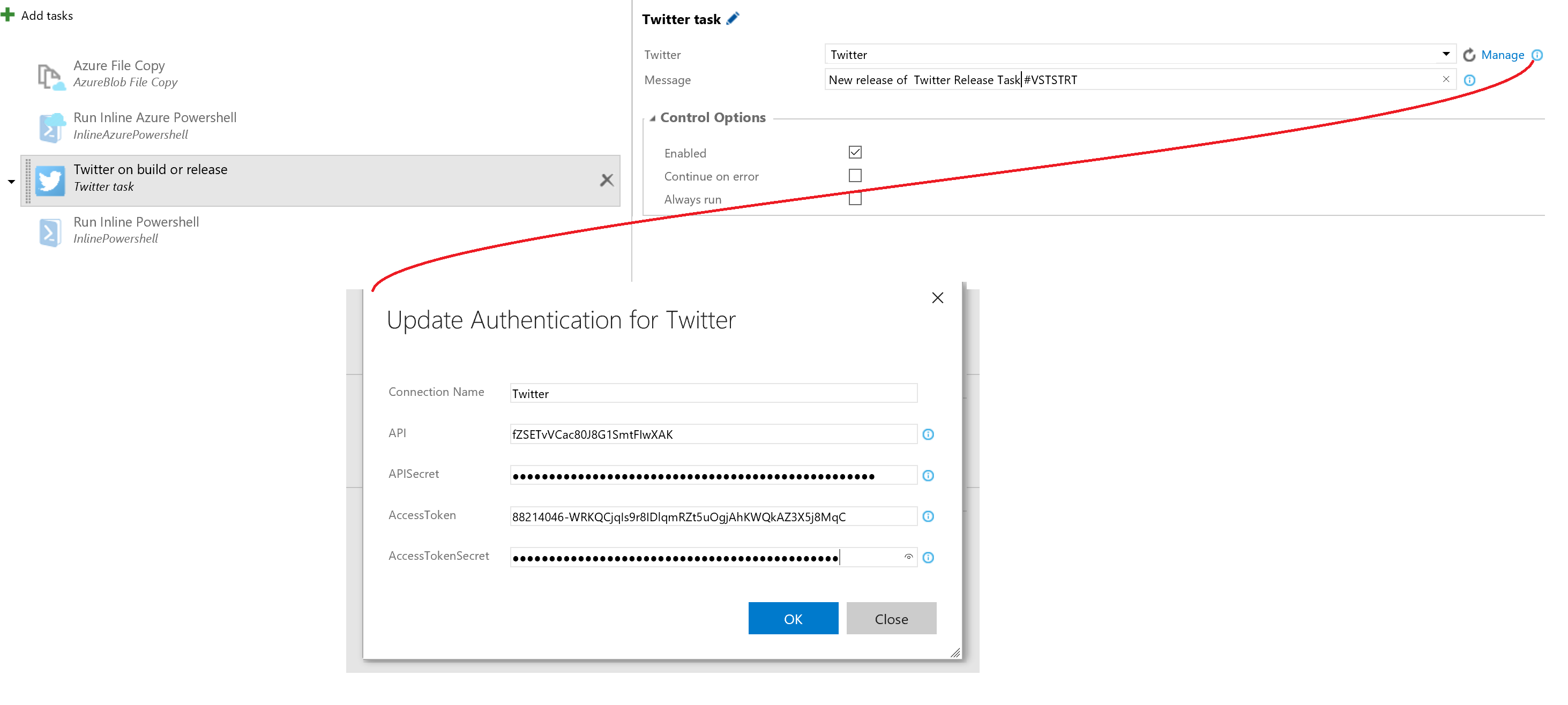Screen dimensions: 1568x705
Task: Open the Twitter connection dropdown
Action: [x=1446, y=54]
